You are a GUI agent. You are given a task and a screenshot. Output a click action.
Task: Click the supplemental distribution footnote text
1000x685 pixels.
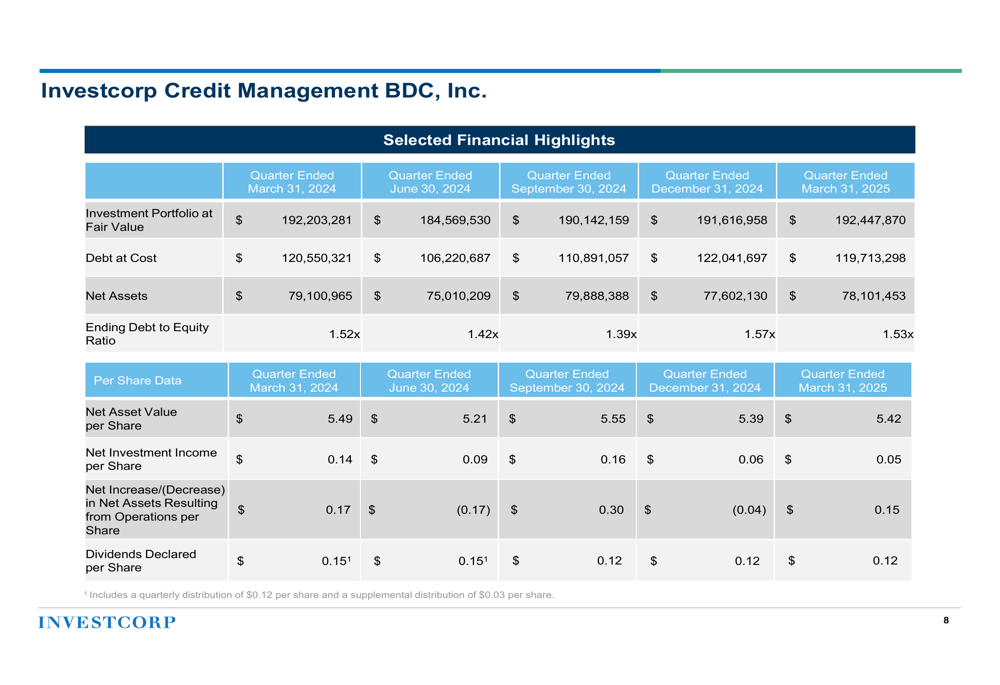coord(319,594)
